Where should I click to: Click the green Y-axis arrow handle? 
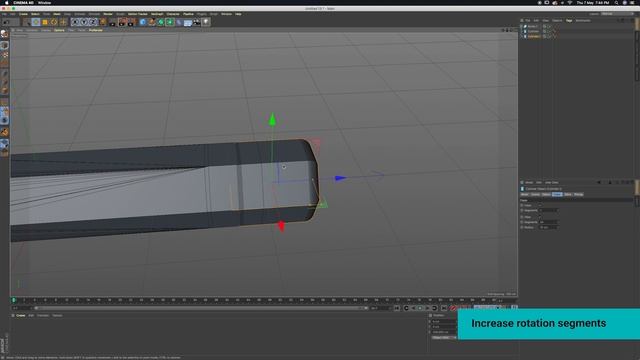272,120
